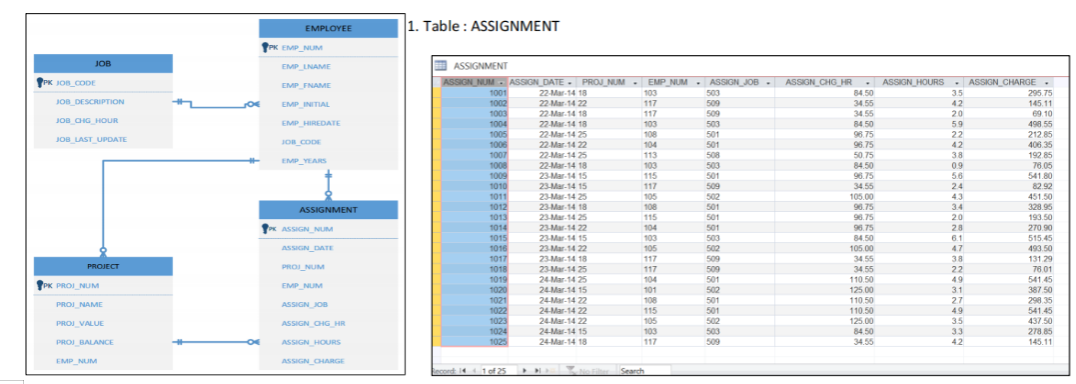Image resolution: width=1076 pixels, height=384 pixels.
Task: Click JOB_DESCRIPTION field in JOB entity
Action: (90, 101)
